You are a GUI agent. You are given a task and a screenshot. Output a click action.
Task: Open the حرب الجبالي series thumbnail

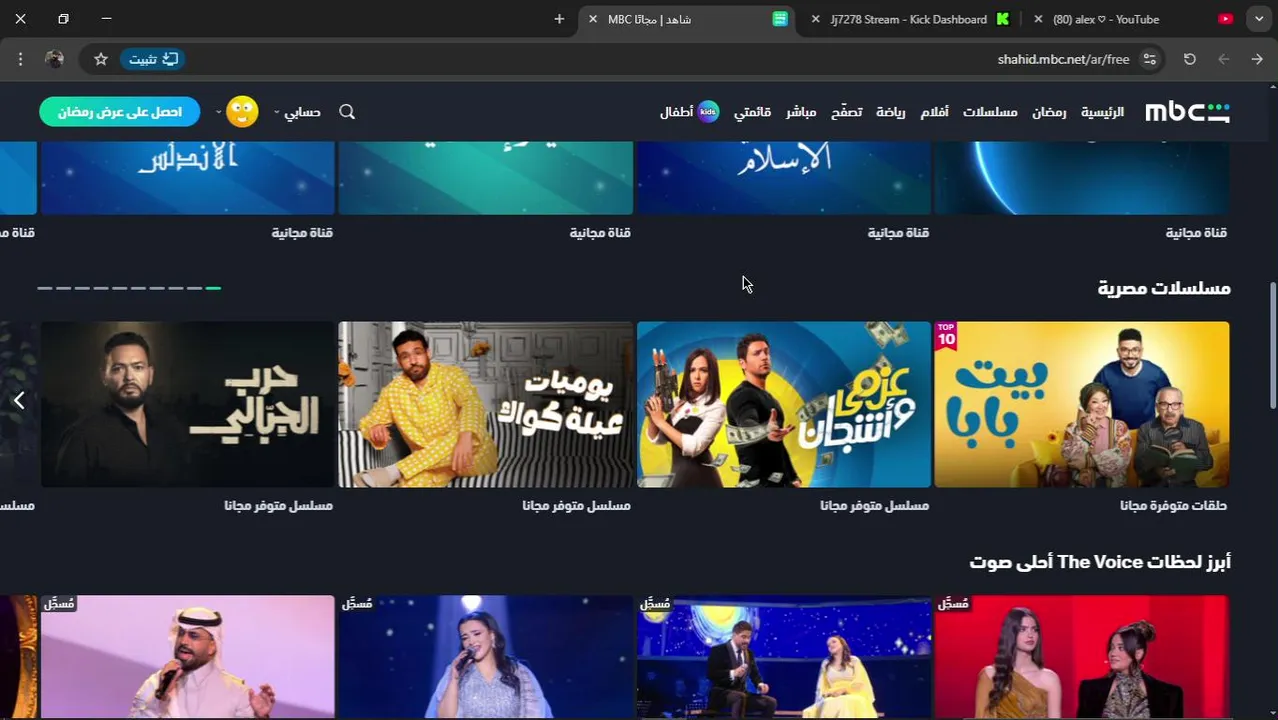pyautogui.click(x=188, y=404)
